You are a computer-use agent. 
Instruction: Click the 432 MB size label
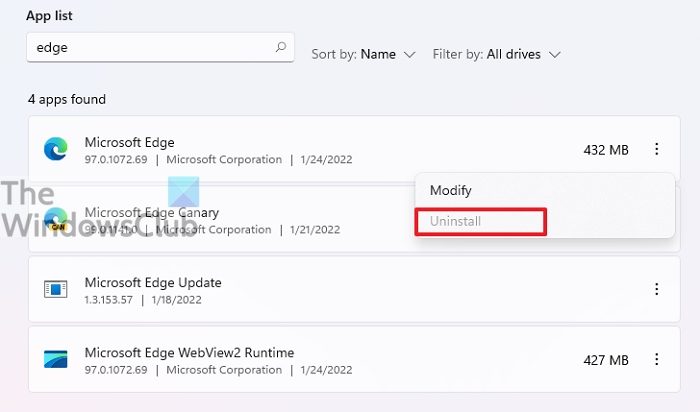pos(606,150)
